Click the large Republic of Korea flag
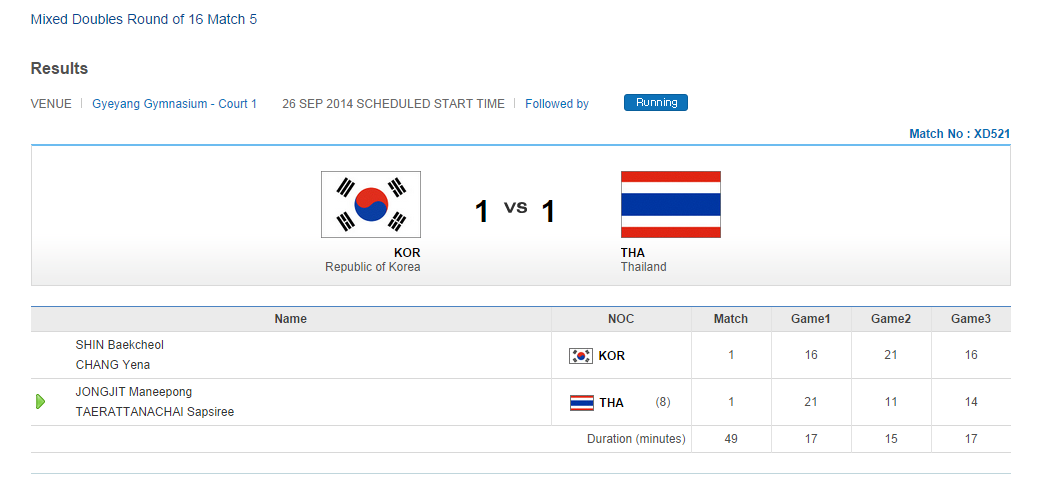 coord(371,205)
